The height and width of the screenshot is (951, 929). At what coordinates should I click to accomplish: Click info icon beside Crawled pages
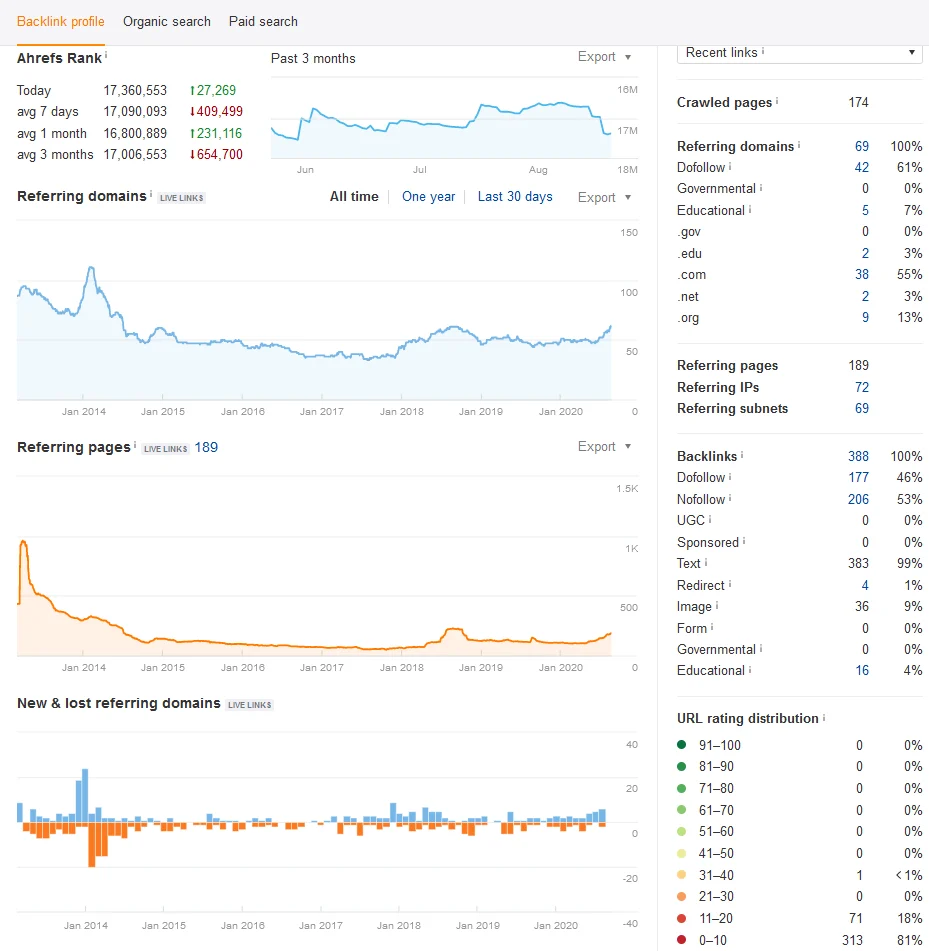[777, 101]
